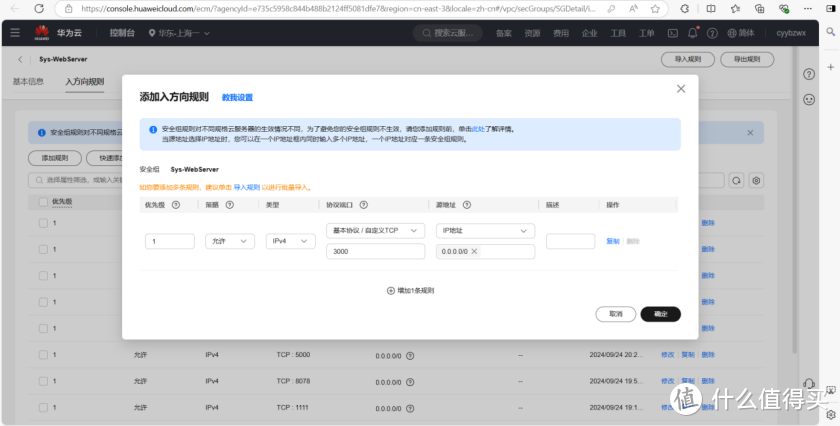This screenshot has width=840, height=426.
Task: Open sidebar help circle icon
Action: coord(809,74)
